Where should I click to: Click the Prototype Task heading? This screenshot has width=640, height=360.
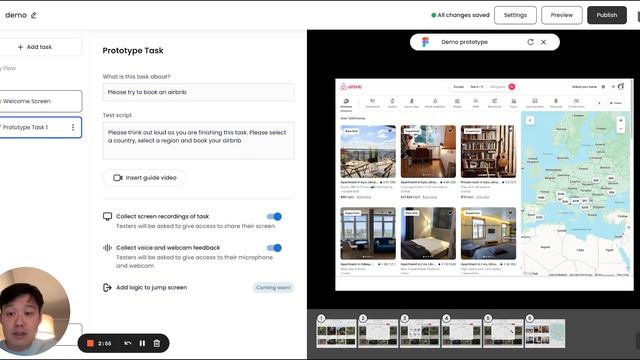tap(133, 51)
